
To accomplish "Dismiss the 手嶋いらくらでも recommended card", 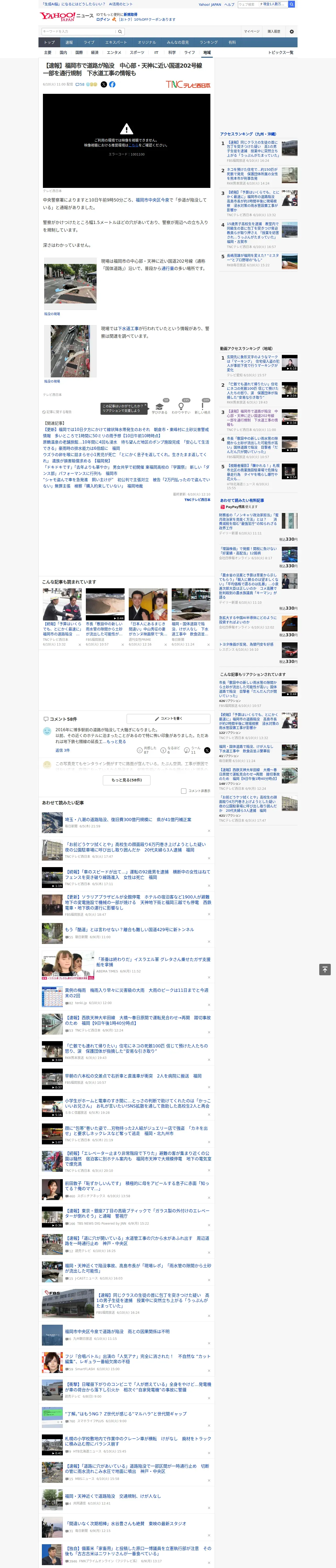I will pyautogui.click(x=79, y=645).
